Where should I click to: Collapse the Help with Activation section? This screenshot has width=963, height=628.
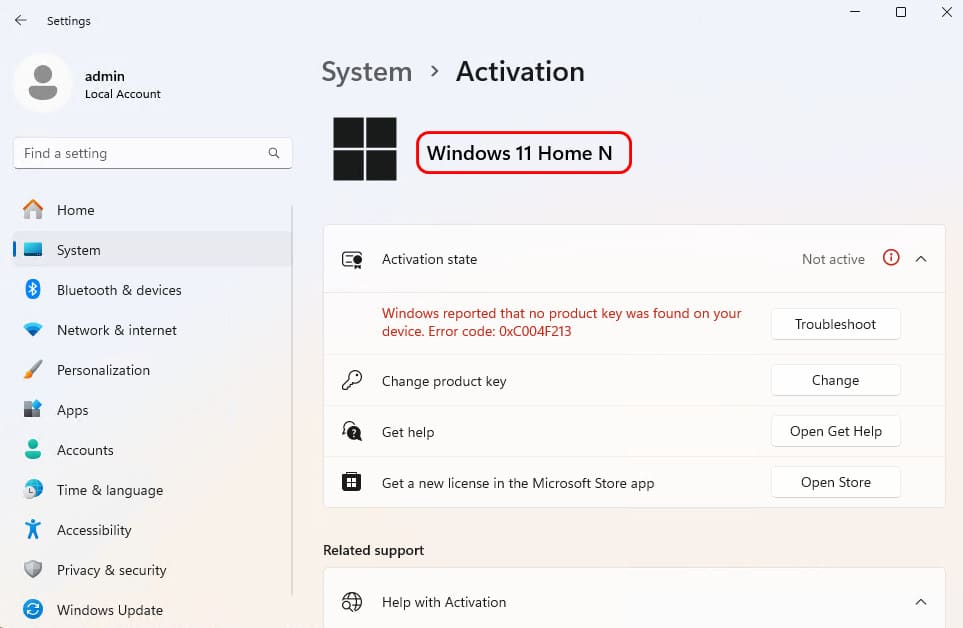click(x=921, y=602)
